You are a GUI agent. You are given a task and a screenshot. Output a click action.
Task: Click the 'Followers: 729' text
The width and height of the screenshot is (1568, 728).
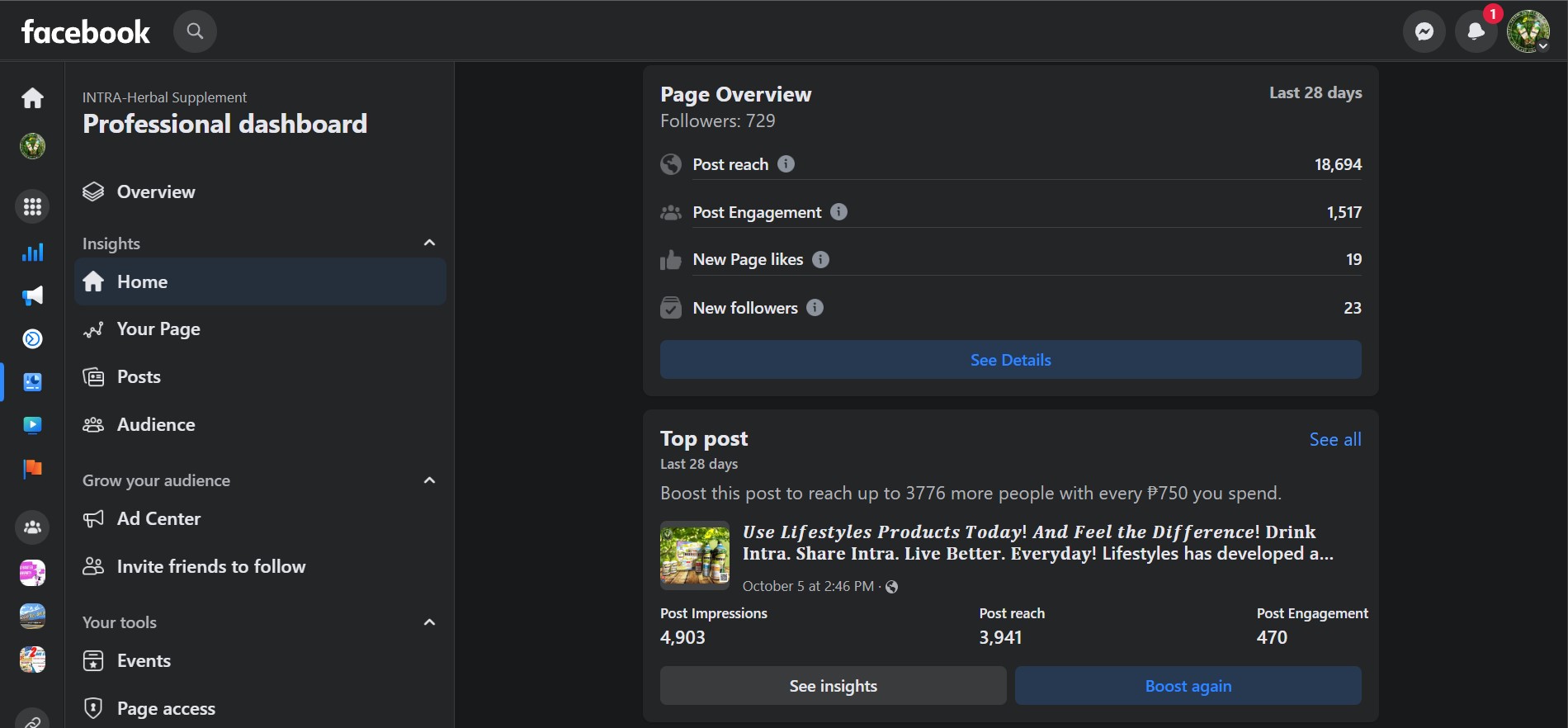point(718,121)
